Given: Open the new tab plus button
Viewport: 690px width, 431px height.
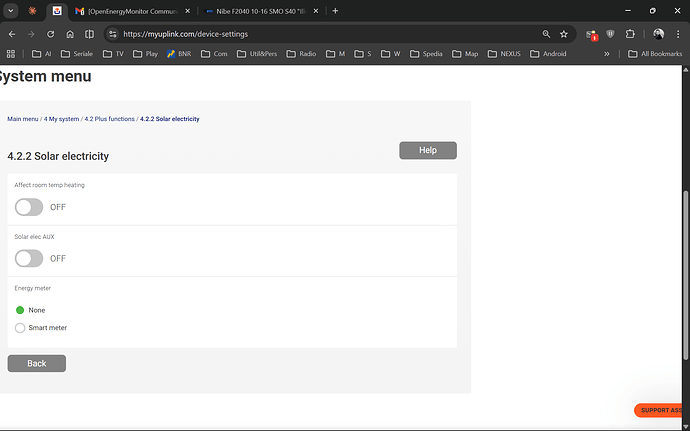Looking at the screenshot, I should pos(335,11).
